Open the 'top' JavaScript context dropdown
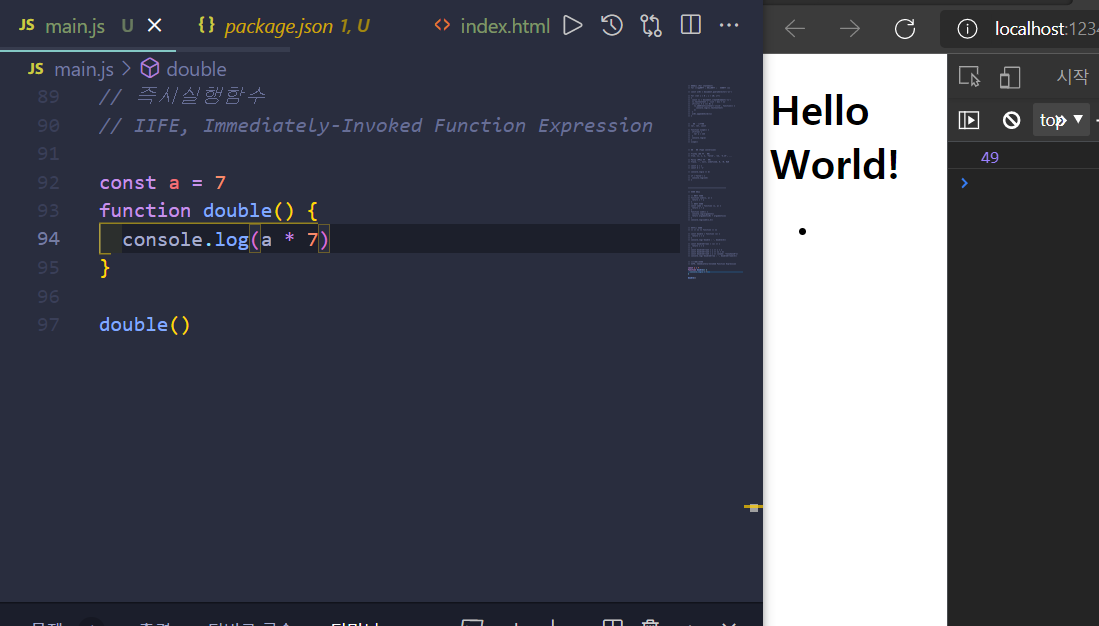This screenshot has height=626, width=1099. tap(1061, 120)
